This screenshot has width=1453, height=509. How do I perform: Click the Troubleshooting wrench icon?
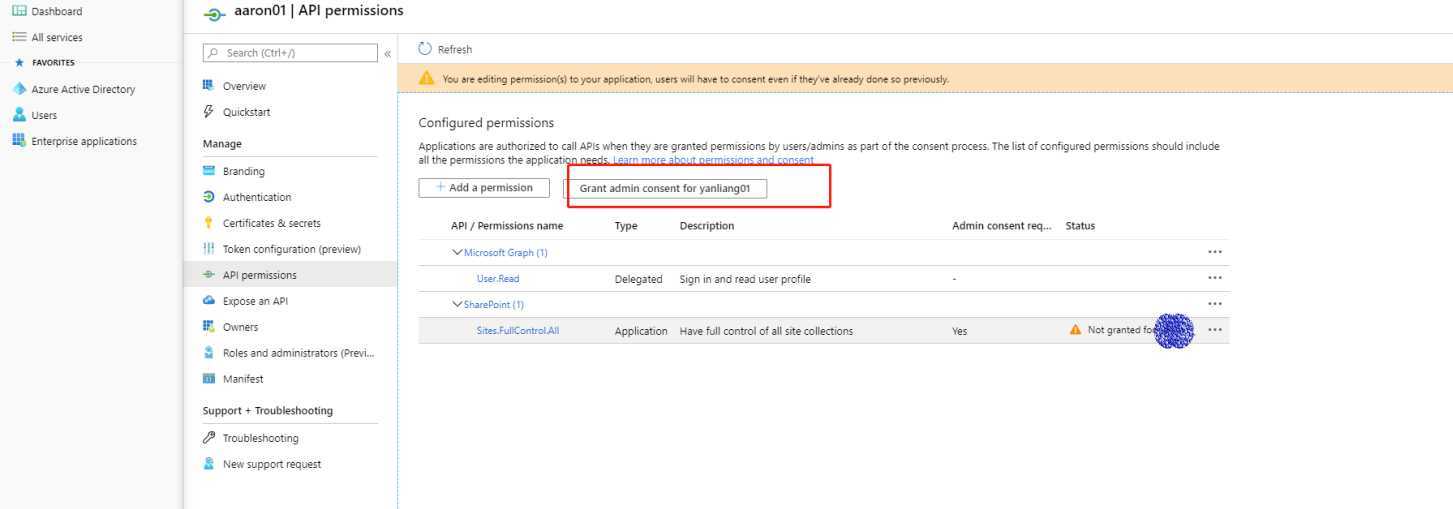click(x=209, y=438)
